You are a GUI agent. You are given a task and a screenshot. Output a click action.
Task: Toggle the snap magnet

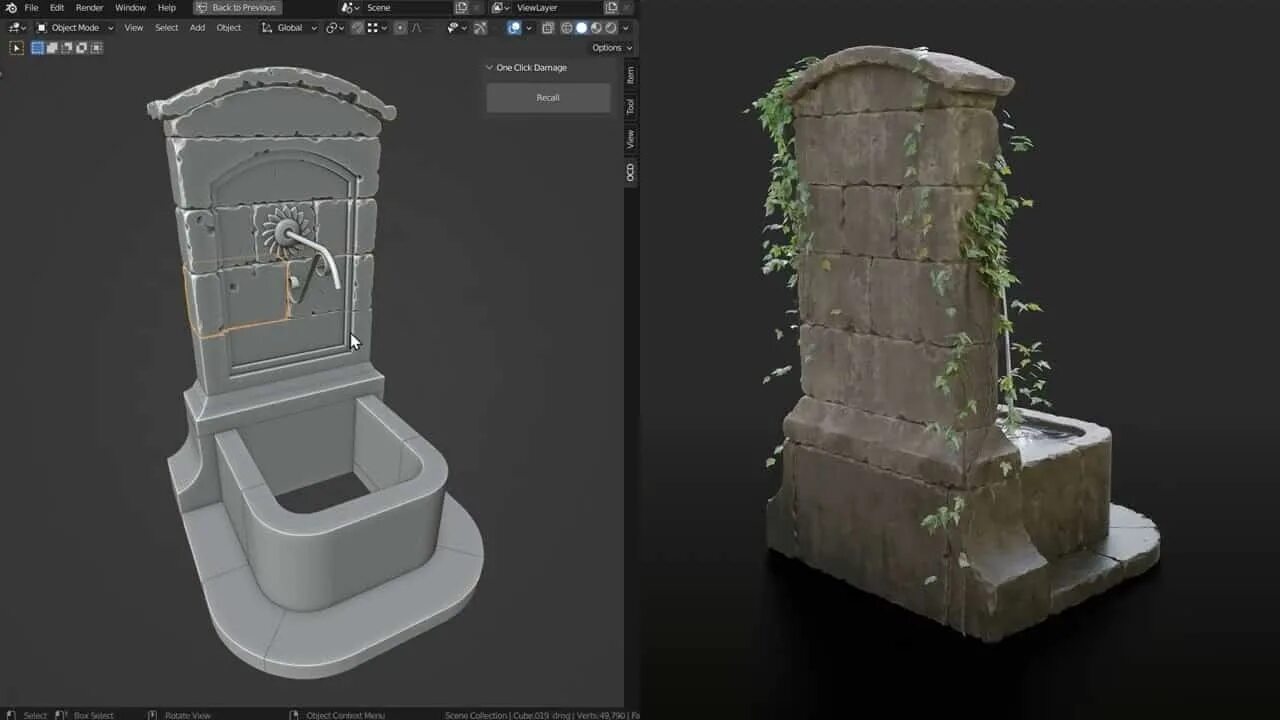pos(357,27)
